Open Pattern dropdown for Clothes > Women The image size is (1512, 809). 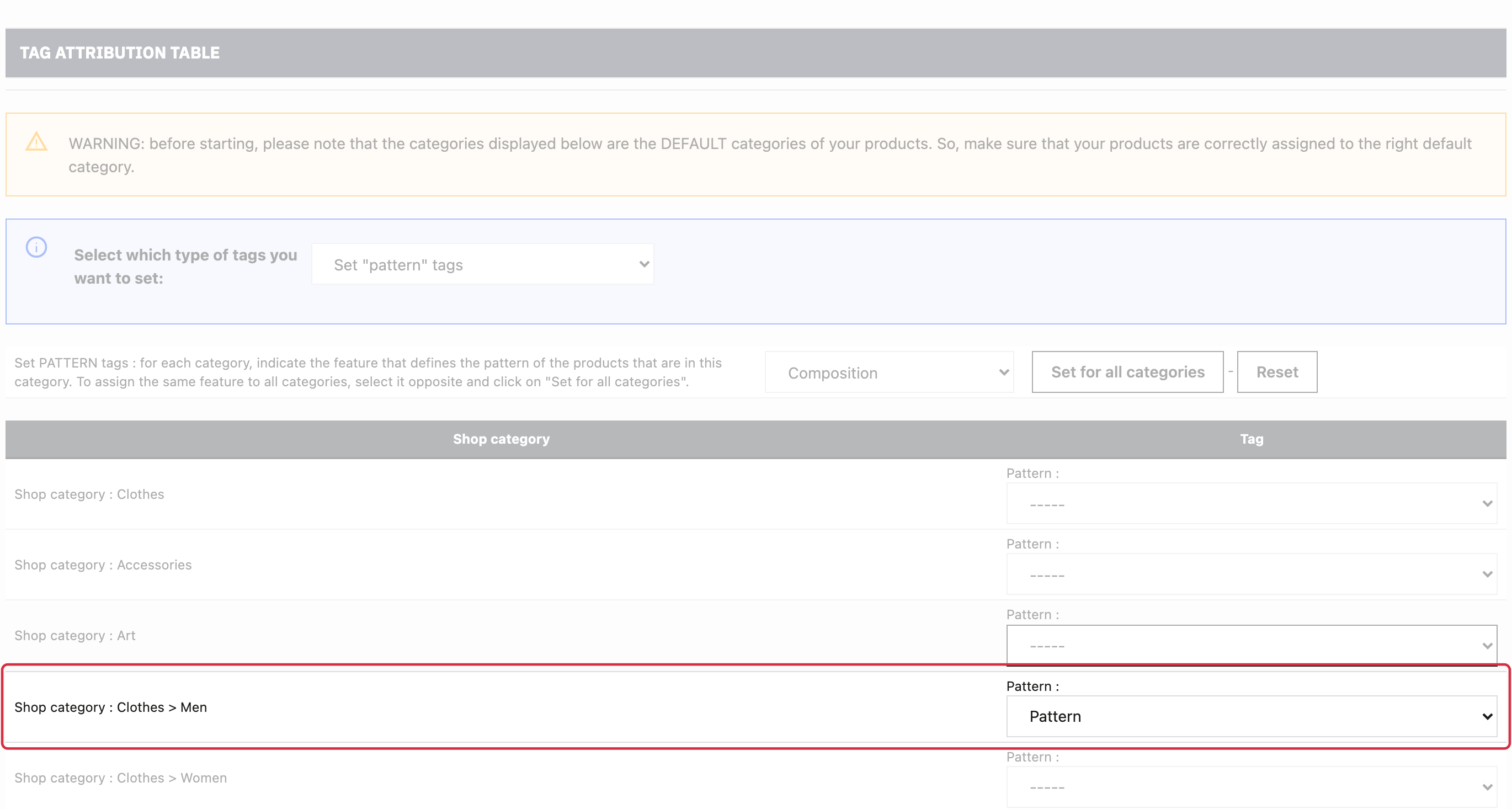click(1252, 787)
